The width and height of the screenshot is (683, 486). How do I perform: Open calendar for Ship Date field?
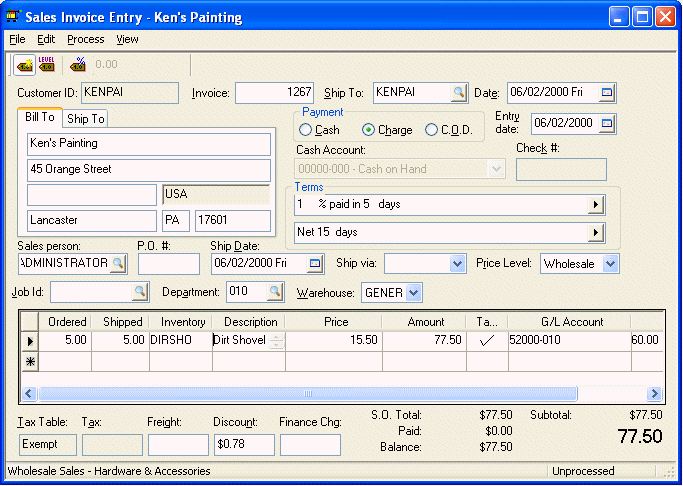[x=314, y=263]
